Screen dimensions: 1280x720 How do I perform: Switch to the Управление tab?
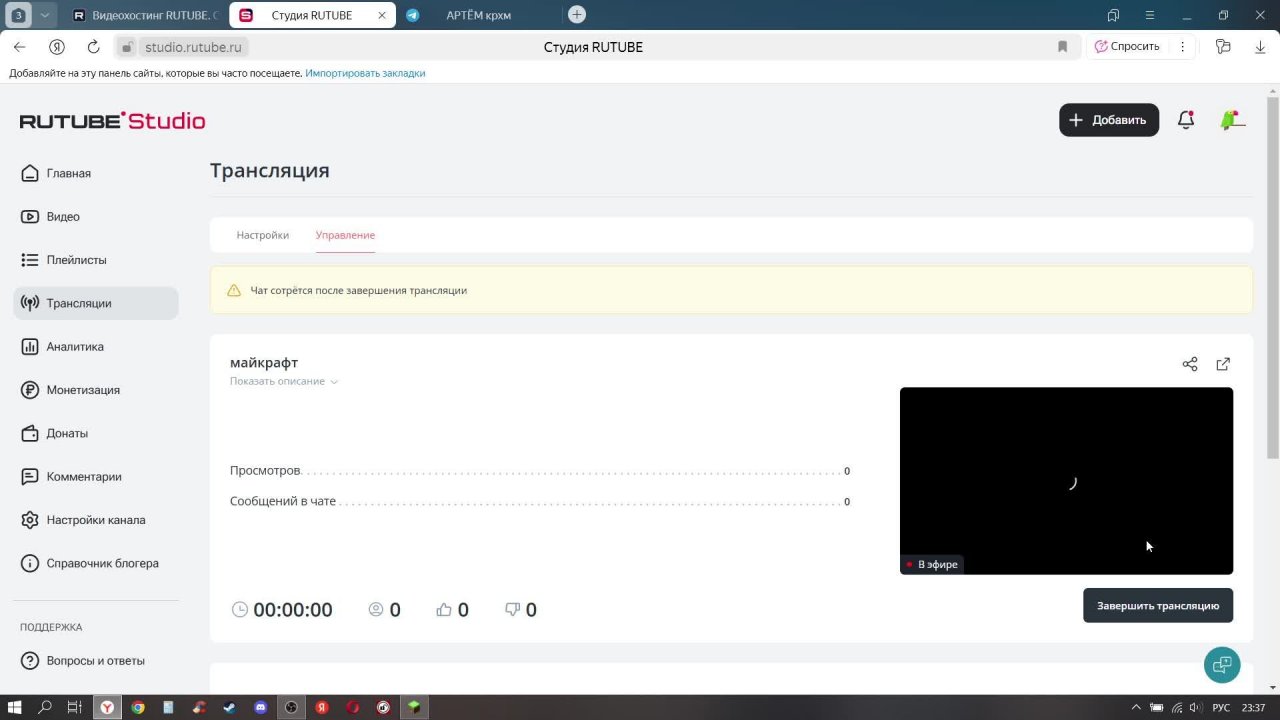tap(345, 235)
